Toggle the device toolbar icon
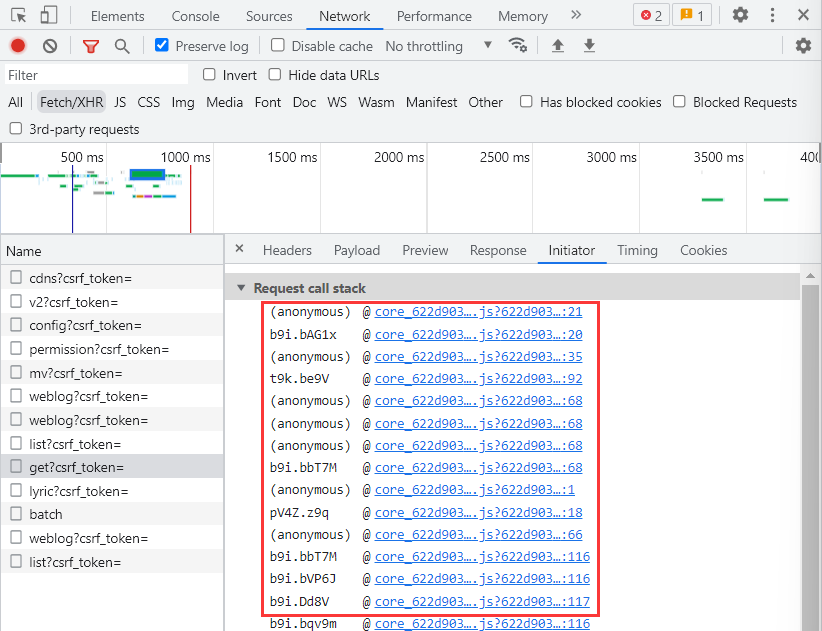 click(x=49, y=16)
